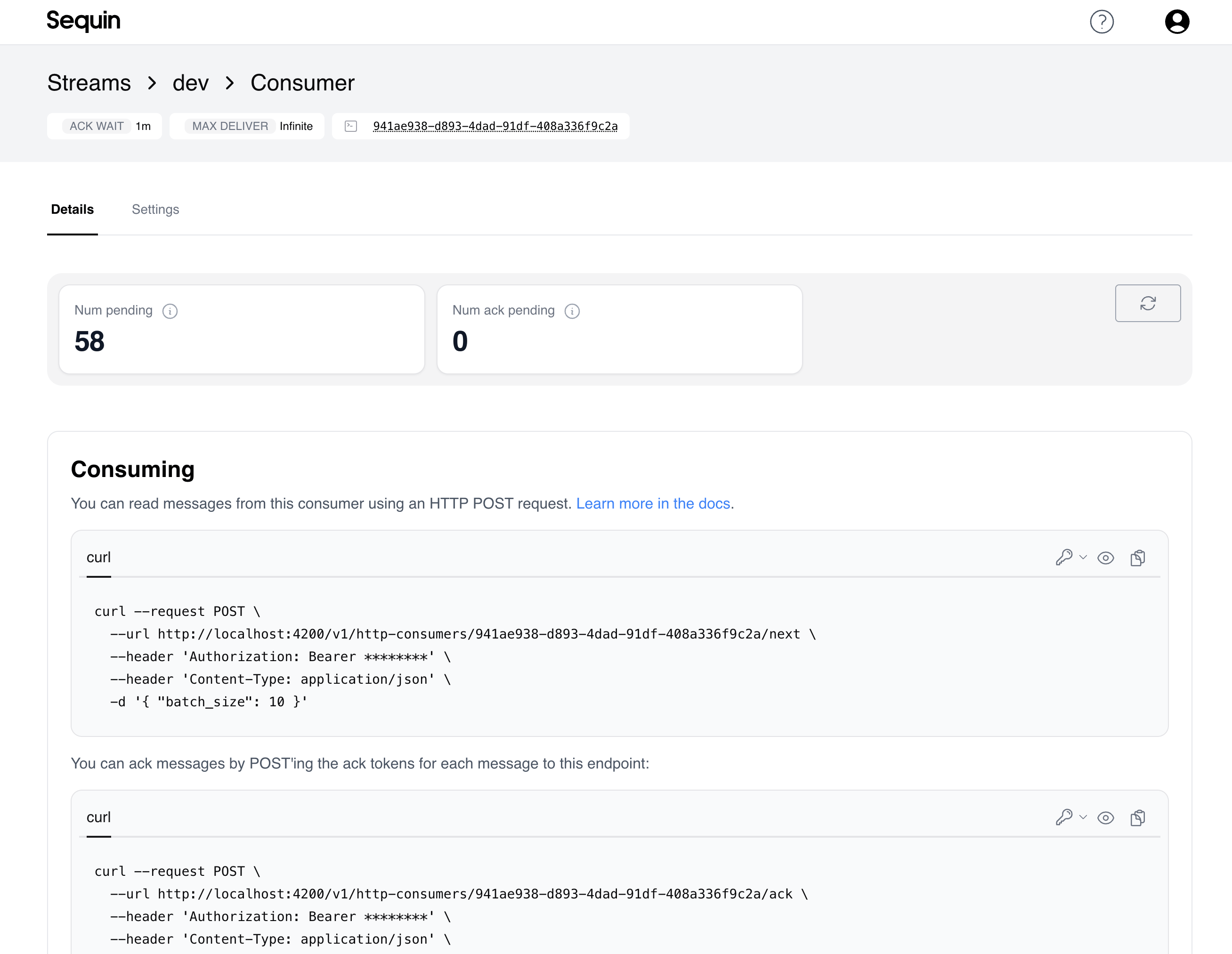Viewport: 1232px width, 954px height.
Task: Open the dev stream breadcrumb
Action: click(190, 83)
